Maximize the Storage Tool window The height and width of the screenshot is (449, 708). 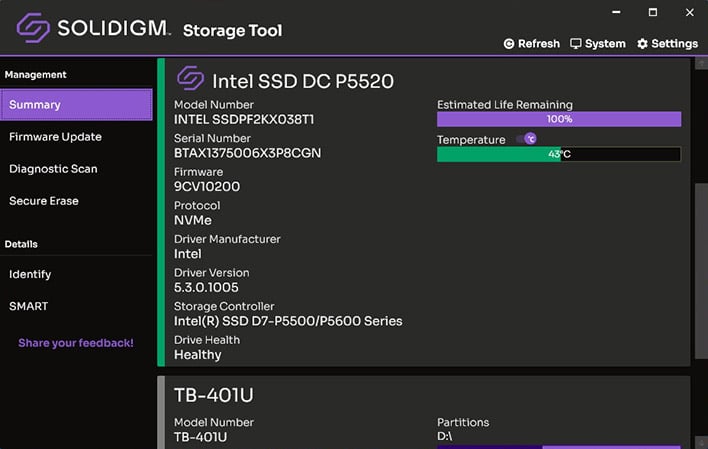pyautogui.click(x=653, y=12)
